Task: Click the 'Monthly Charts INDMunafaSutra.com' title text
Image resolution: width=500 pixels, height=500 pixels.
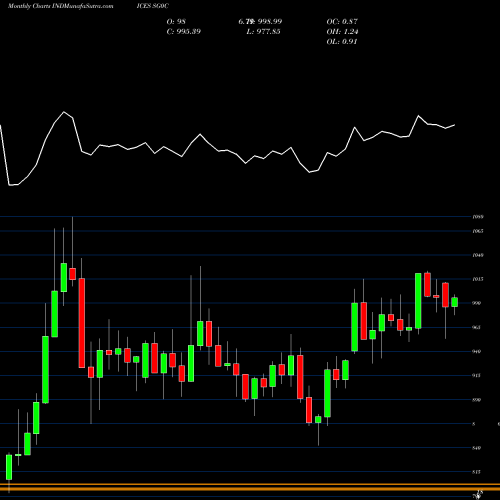Action: coord(61,6)
